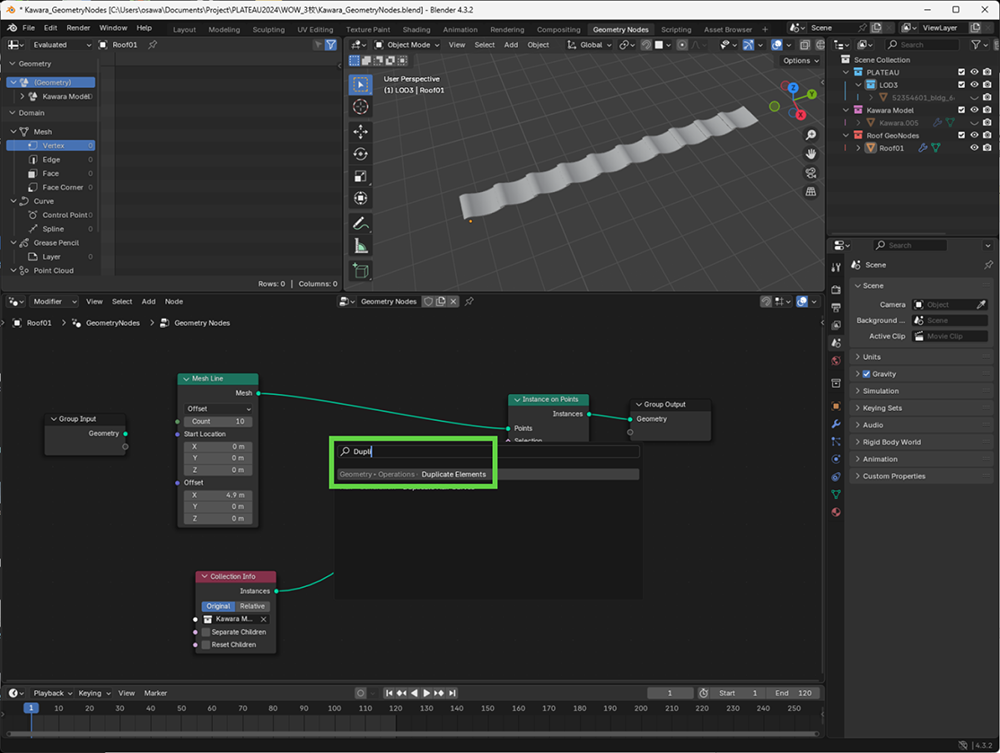Uncheck Roof GeoNodes collection checkbox
The height and width of the screenshot is (753, 1000).
pos(962,135)
